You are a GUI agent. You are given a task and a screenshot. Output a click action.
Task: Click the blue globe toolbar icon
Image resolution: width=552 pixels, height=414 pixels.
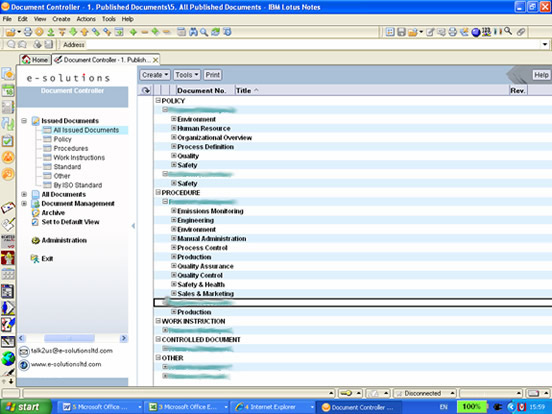click(476, 32)
